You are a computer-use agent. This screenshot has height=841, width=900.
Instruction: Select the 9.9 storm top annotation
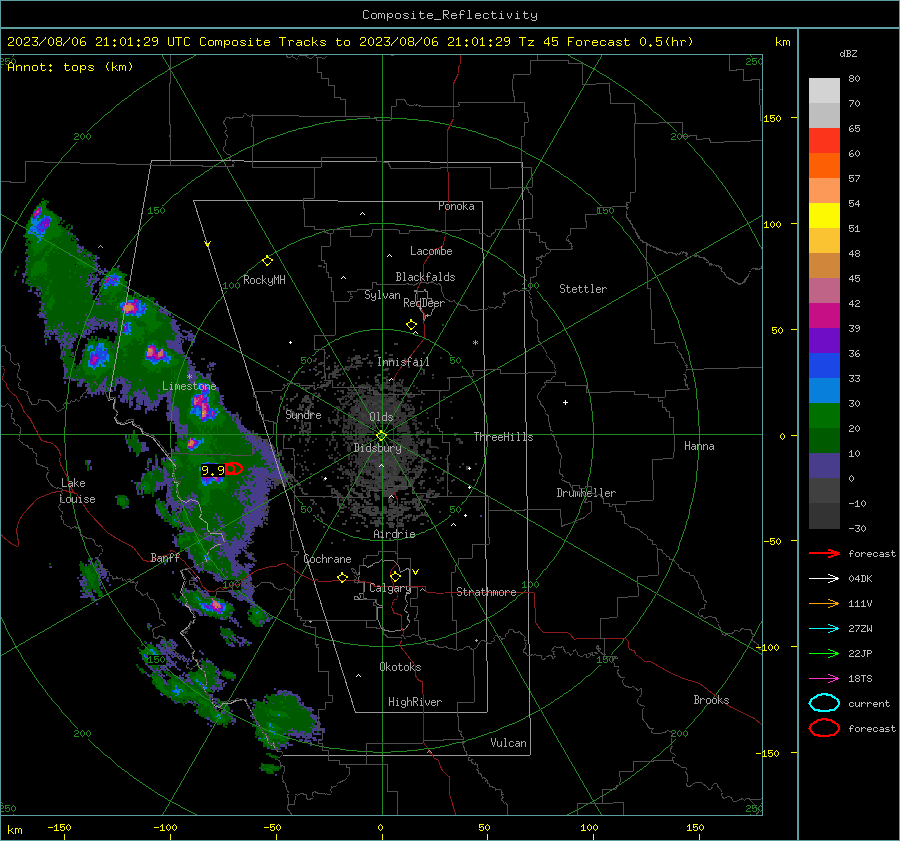pyautogui.click(x=212, y=470)
